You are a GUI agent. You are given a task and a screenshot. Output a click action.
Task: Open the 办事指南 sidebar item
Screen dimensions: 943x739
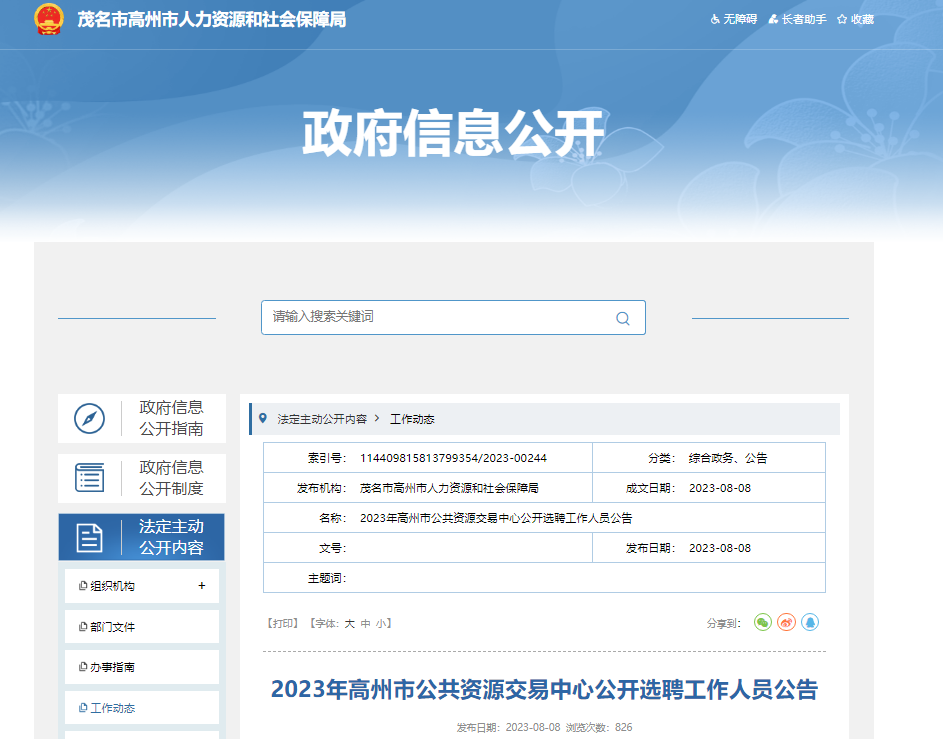[x=112, y=667]
